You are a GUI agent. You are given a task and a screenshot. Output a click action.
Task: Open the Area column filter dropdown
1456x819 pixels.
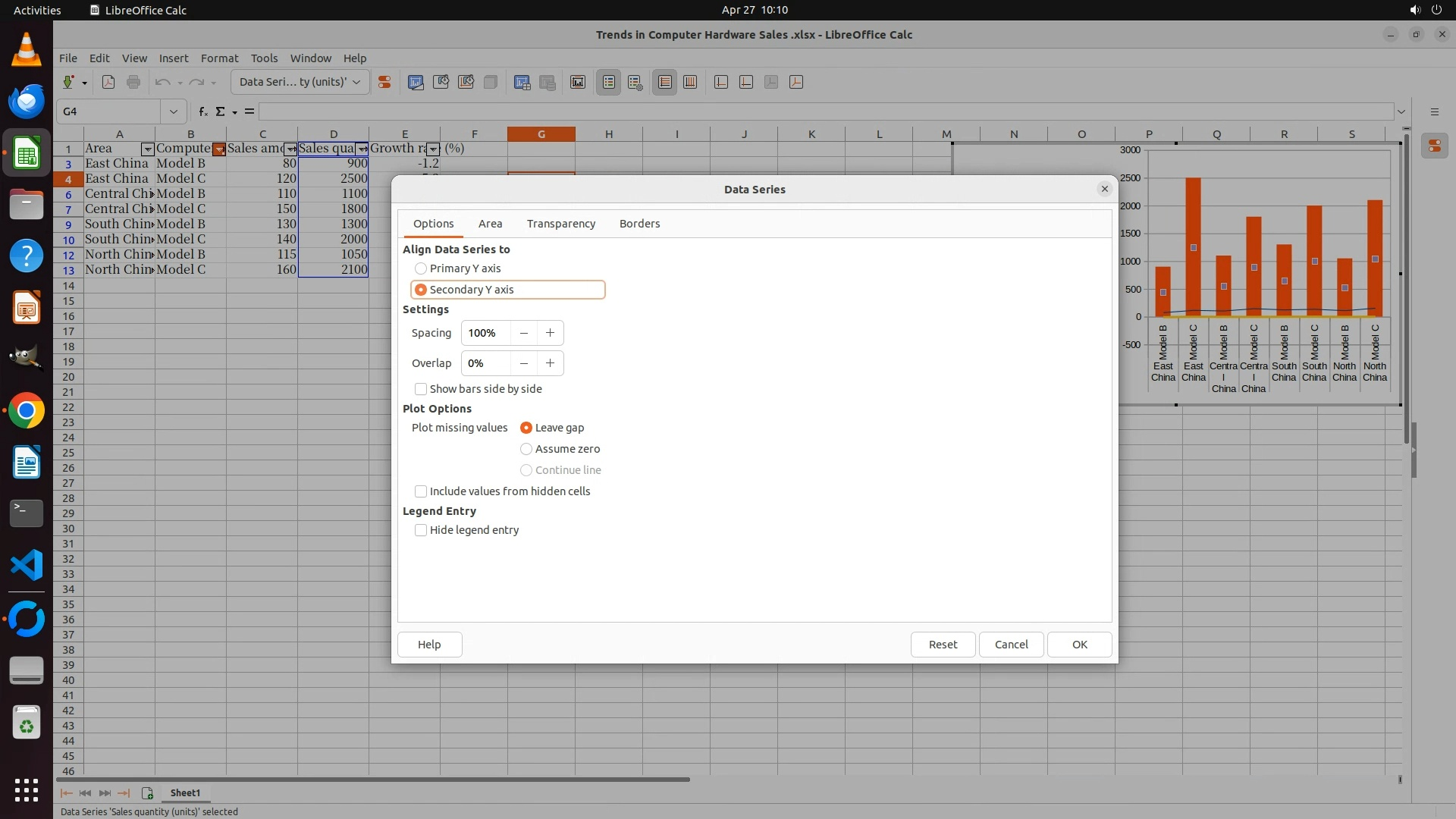tap(148, 149)
